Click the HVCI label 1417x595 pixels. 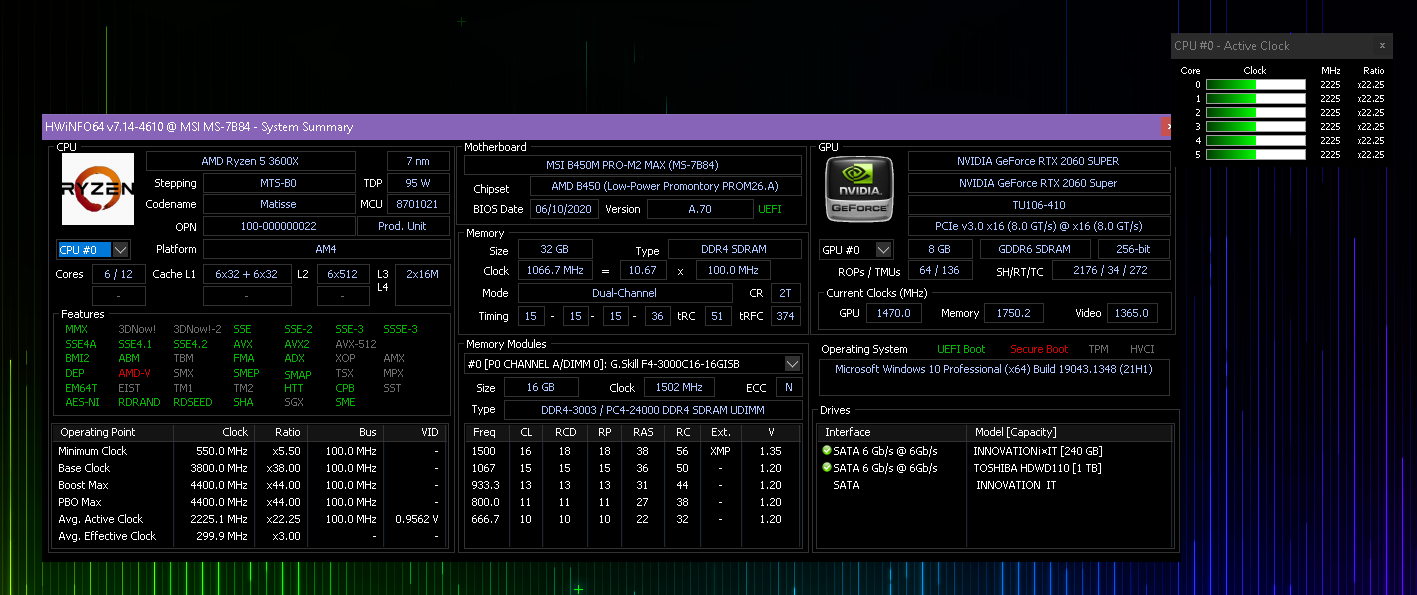(1142, 349)
